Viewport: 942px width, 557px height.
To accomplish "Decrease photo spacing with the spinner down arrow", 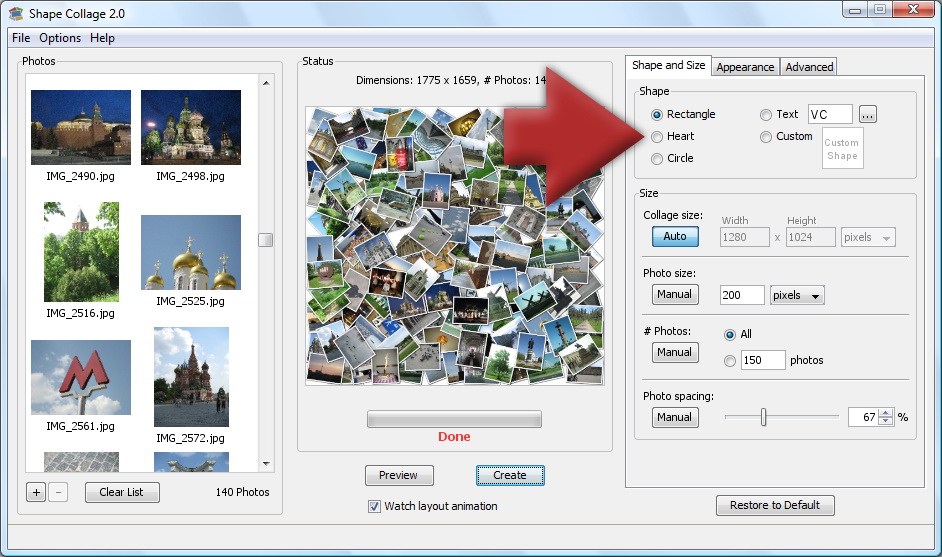I will (886, 421).
